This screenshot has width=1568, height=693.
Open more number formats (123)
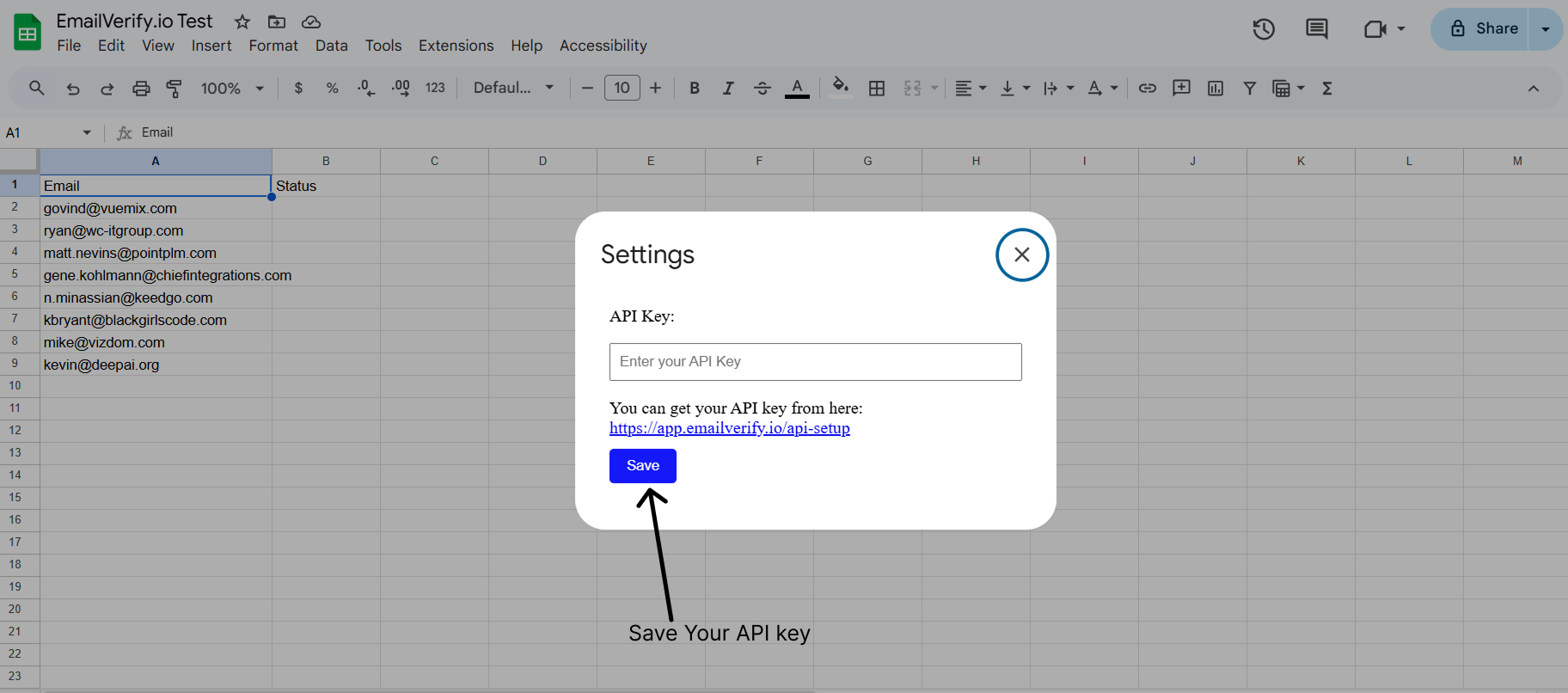436,88
